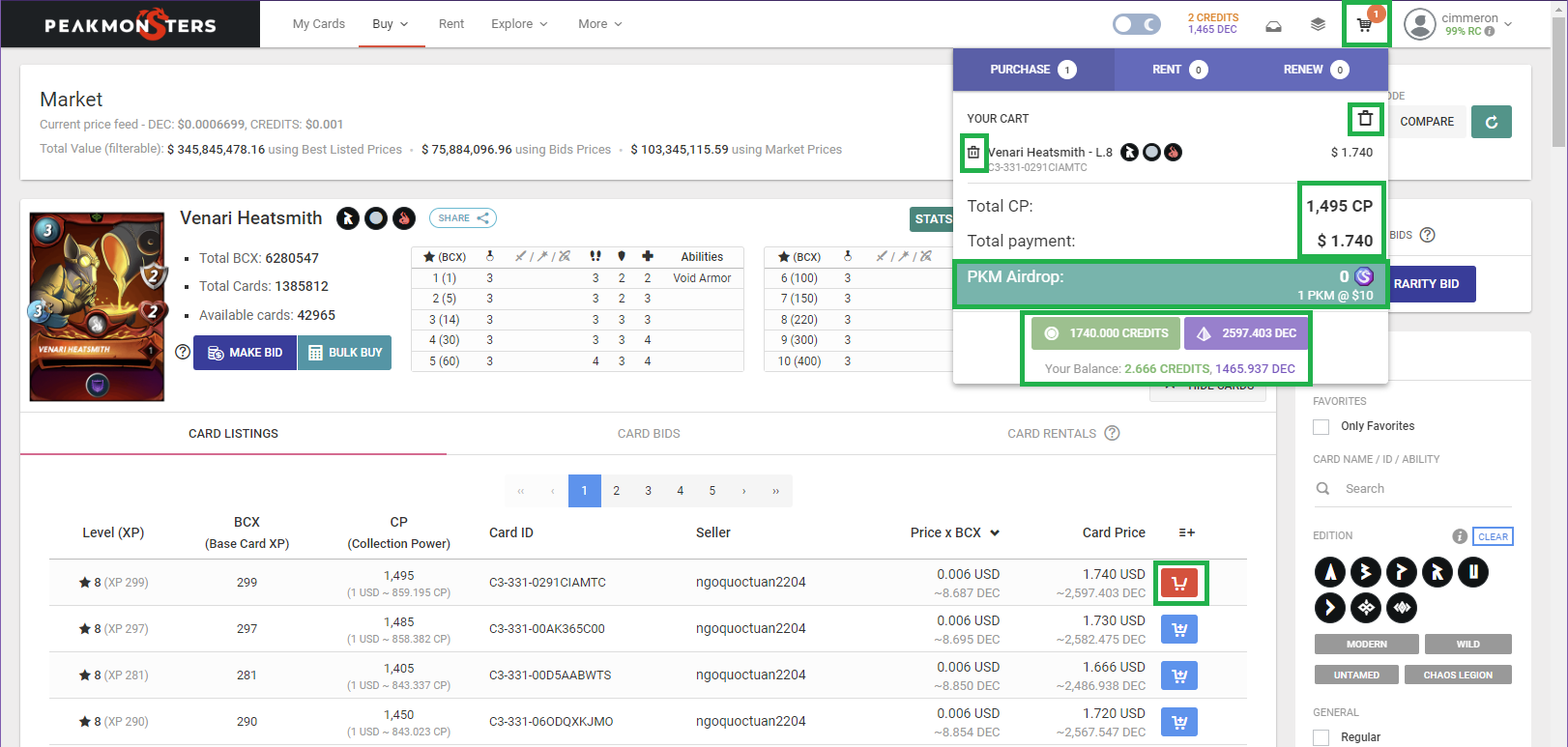Open the stacked layers icon in header

tap(1318, 25)
